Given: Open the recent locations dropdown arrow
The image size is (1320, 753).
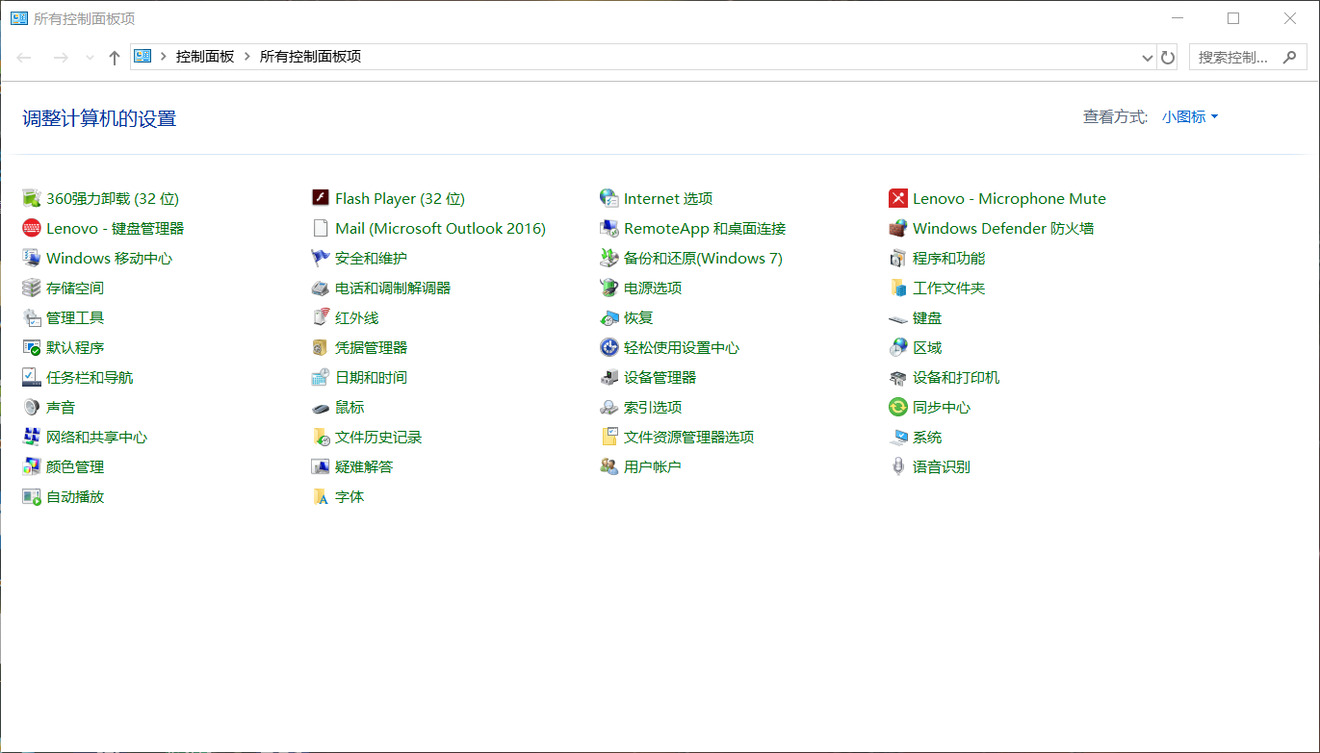Looking at the screenshot, I should tap(90, 58).
